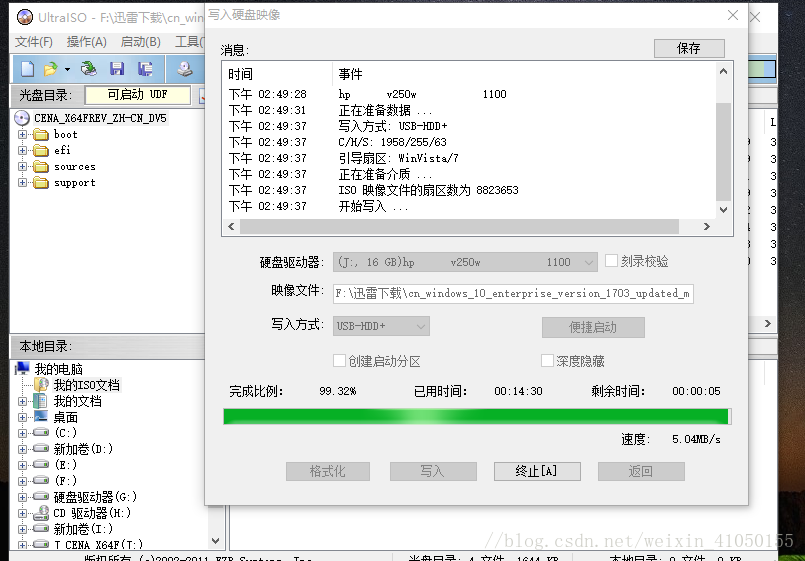Select the 桌面 desktop icon
Screen dimensions: 805x561
[41, 417]
